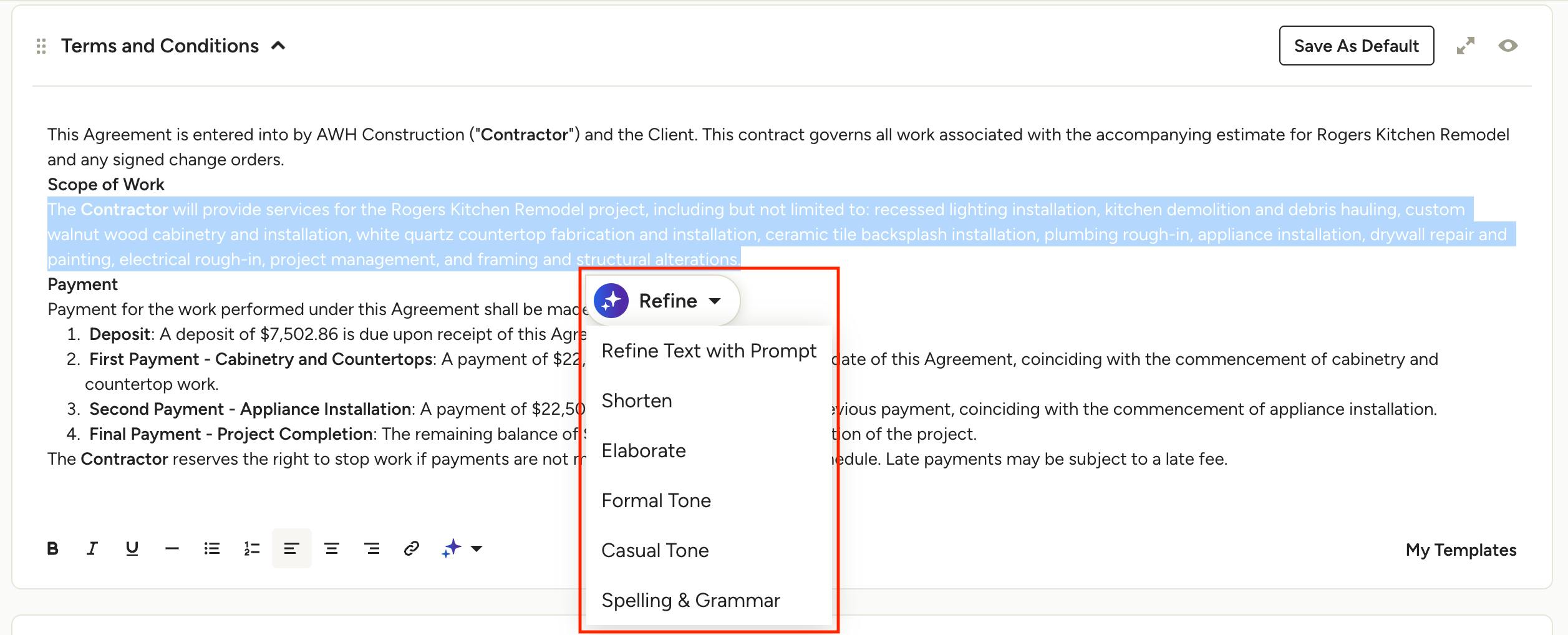Screen dimensions: 1568x635
Task: Apply underline formatting
Action: (132, 548)
